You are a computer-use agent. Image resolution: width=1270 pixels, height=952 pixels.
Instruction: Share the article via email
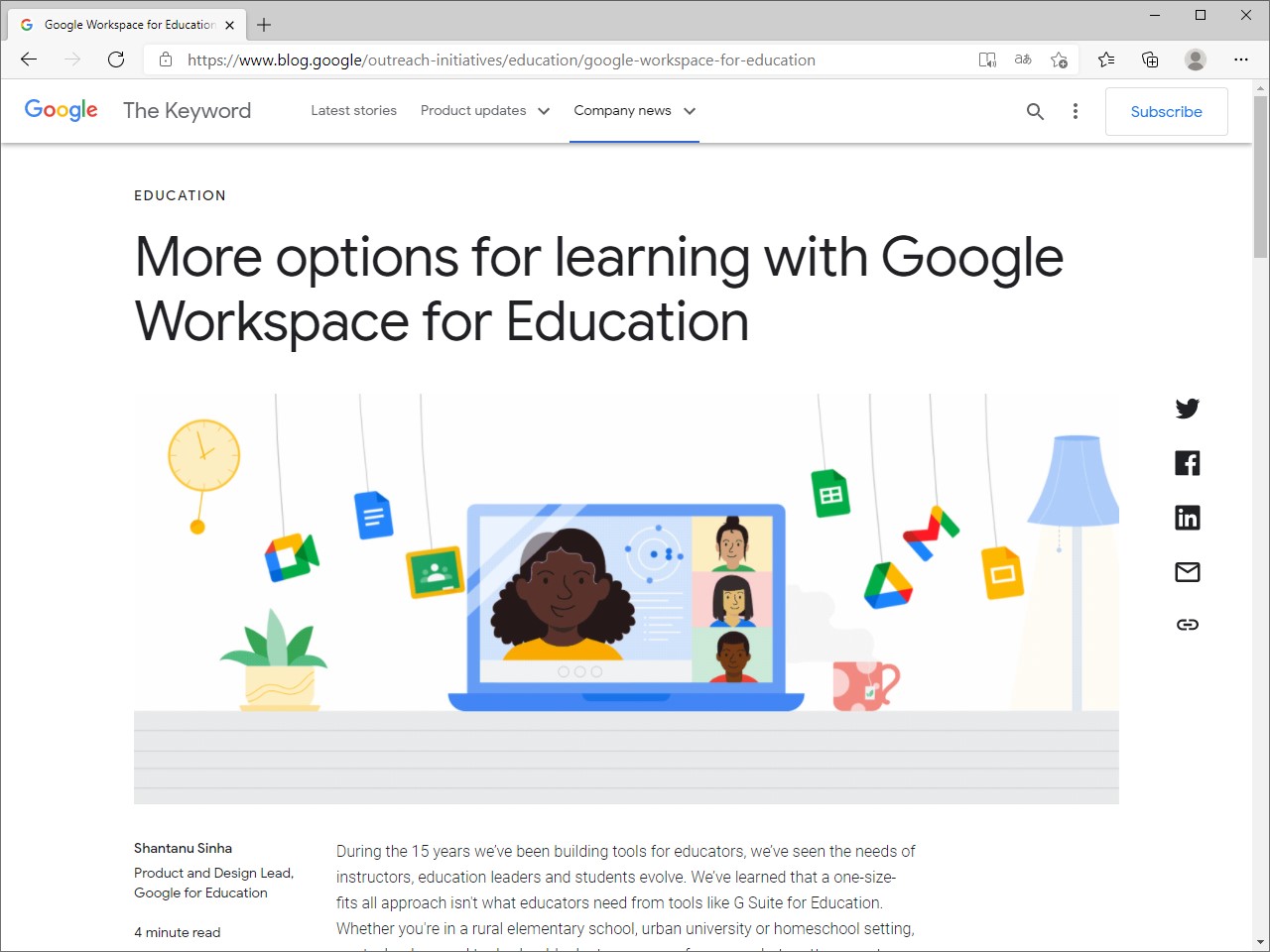[1187, 571]
